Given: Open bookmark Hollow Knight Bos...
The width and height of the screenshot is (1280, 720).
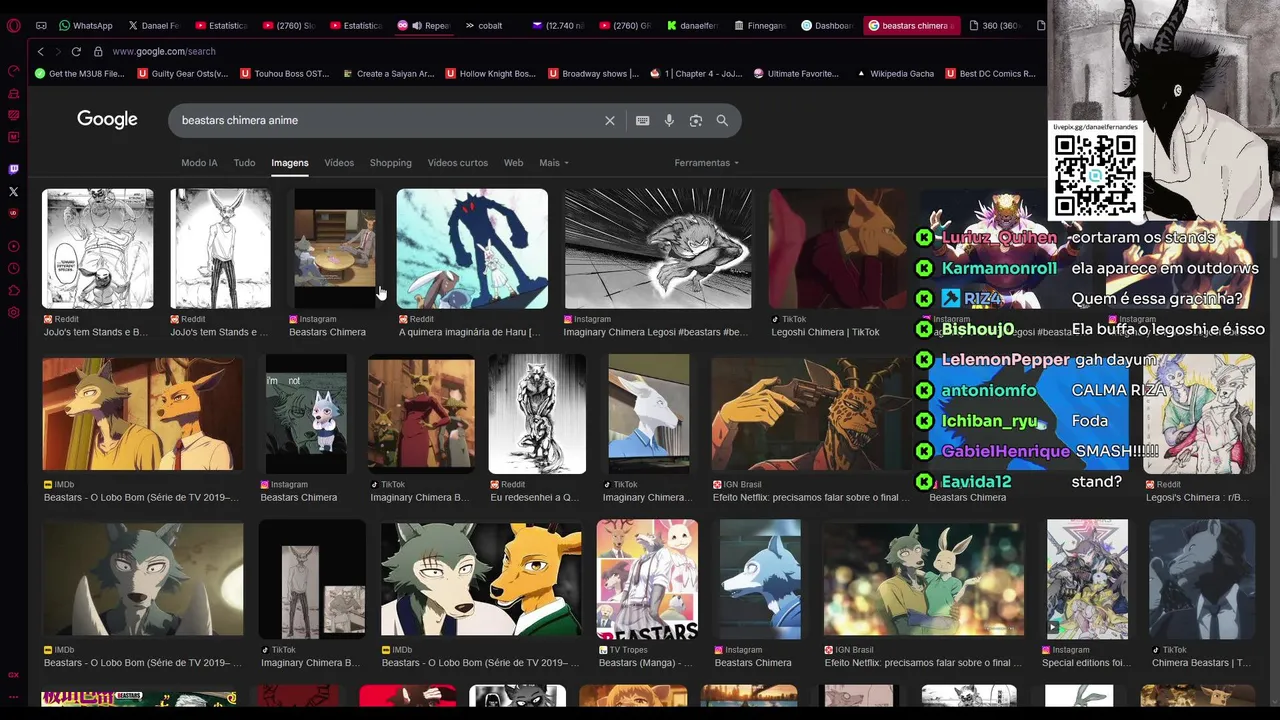Looking at the screenshot, I should point(490,73).
